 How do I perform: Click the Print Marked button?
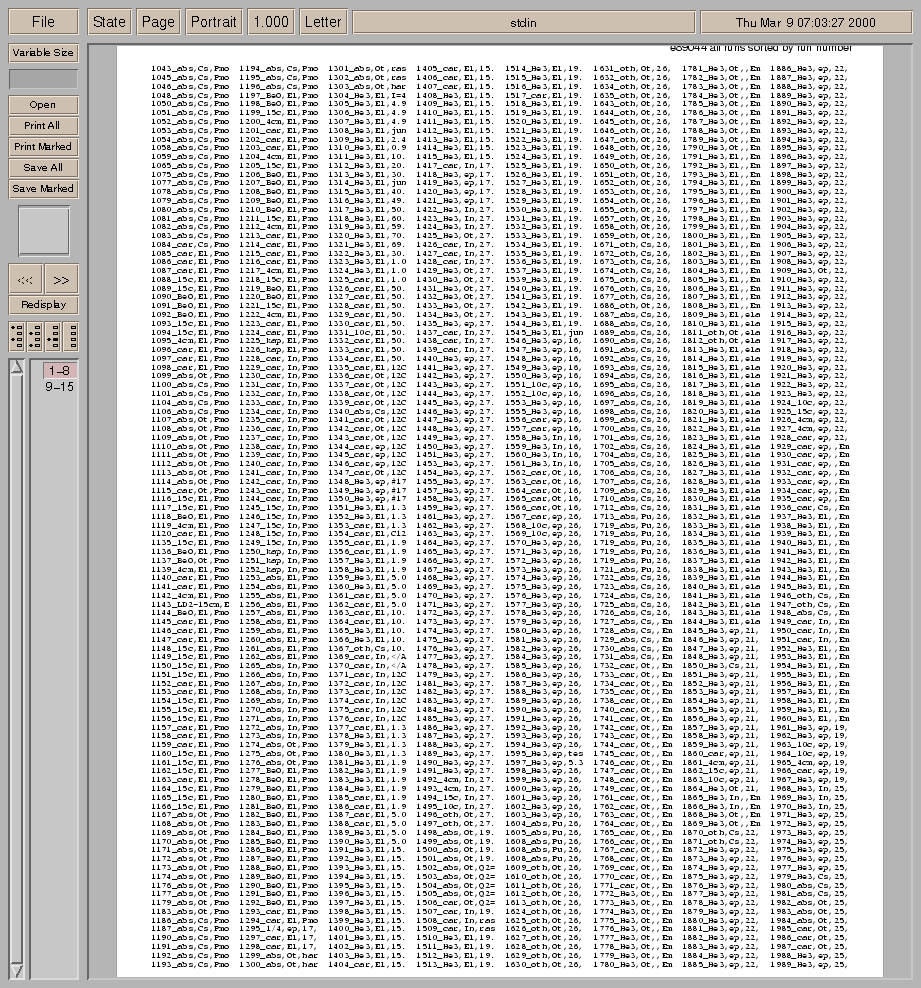(x=43, y=147)
